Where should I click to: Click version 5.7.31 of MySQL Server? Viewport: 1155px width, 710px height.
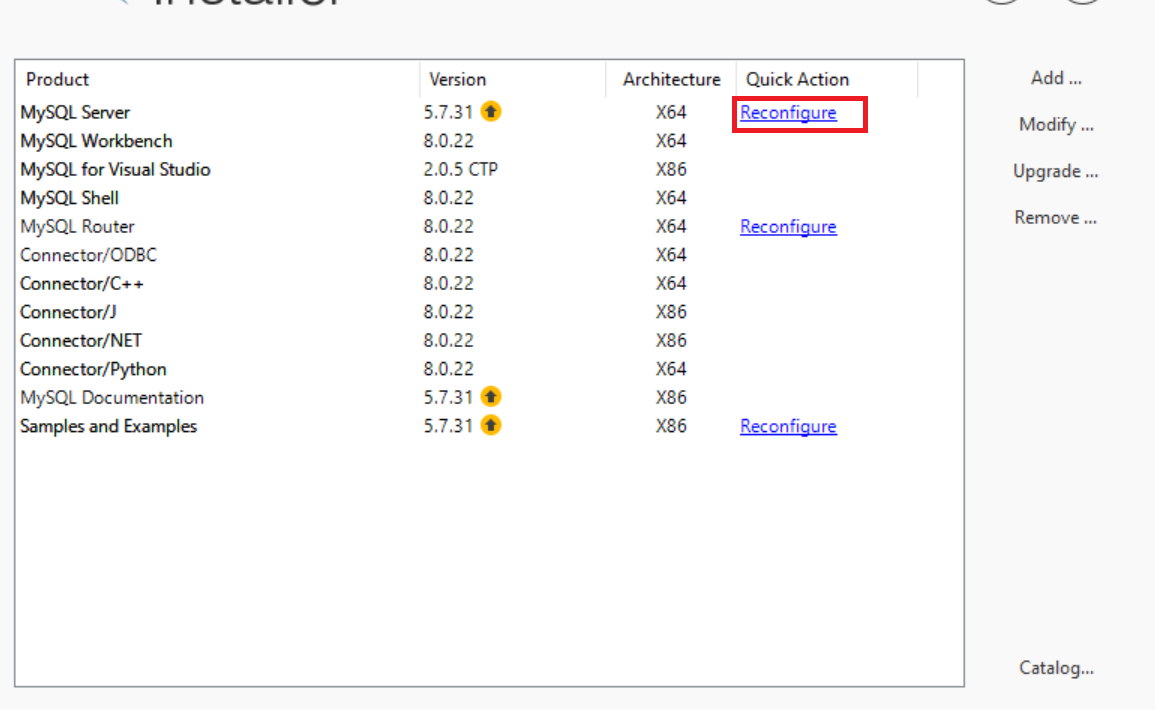click(448, 112)
